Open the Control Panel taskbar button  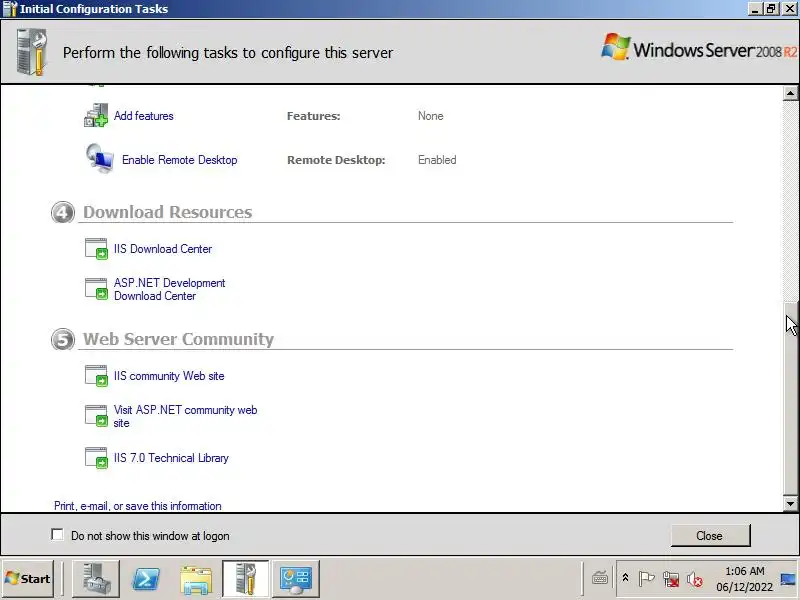pyautogui.click(x=296, y=579)
